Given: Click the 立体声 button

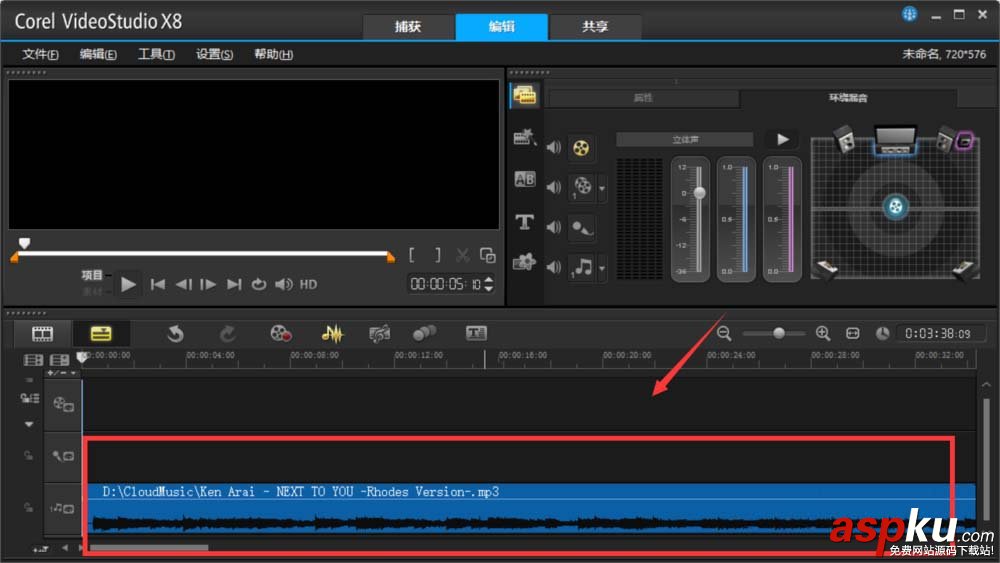Looking at the screenshot, I should point(685,140).
